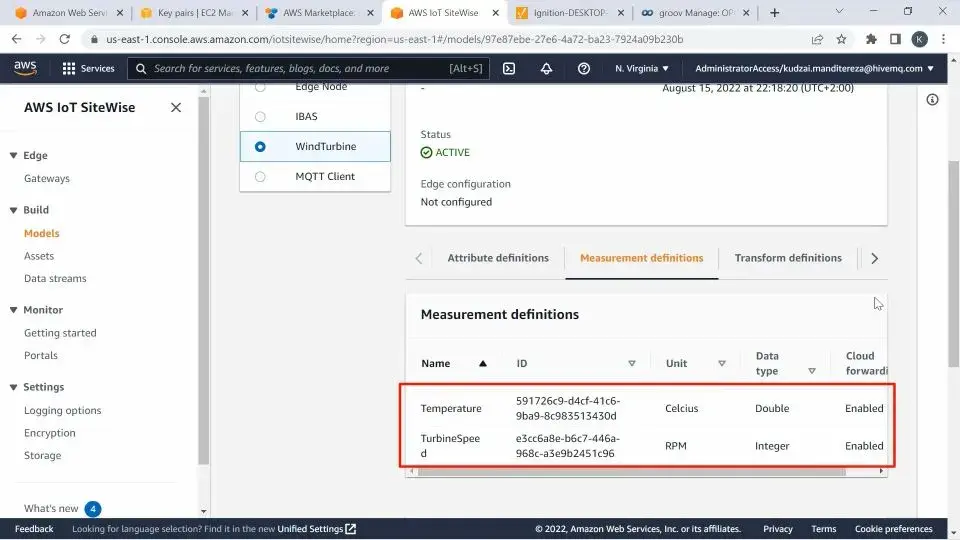Show next tabs with right chevron arrow

tap(874, 258)
